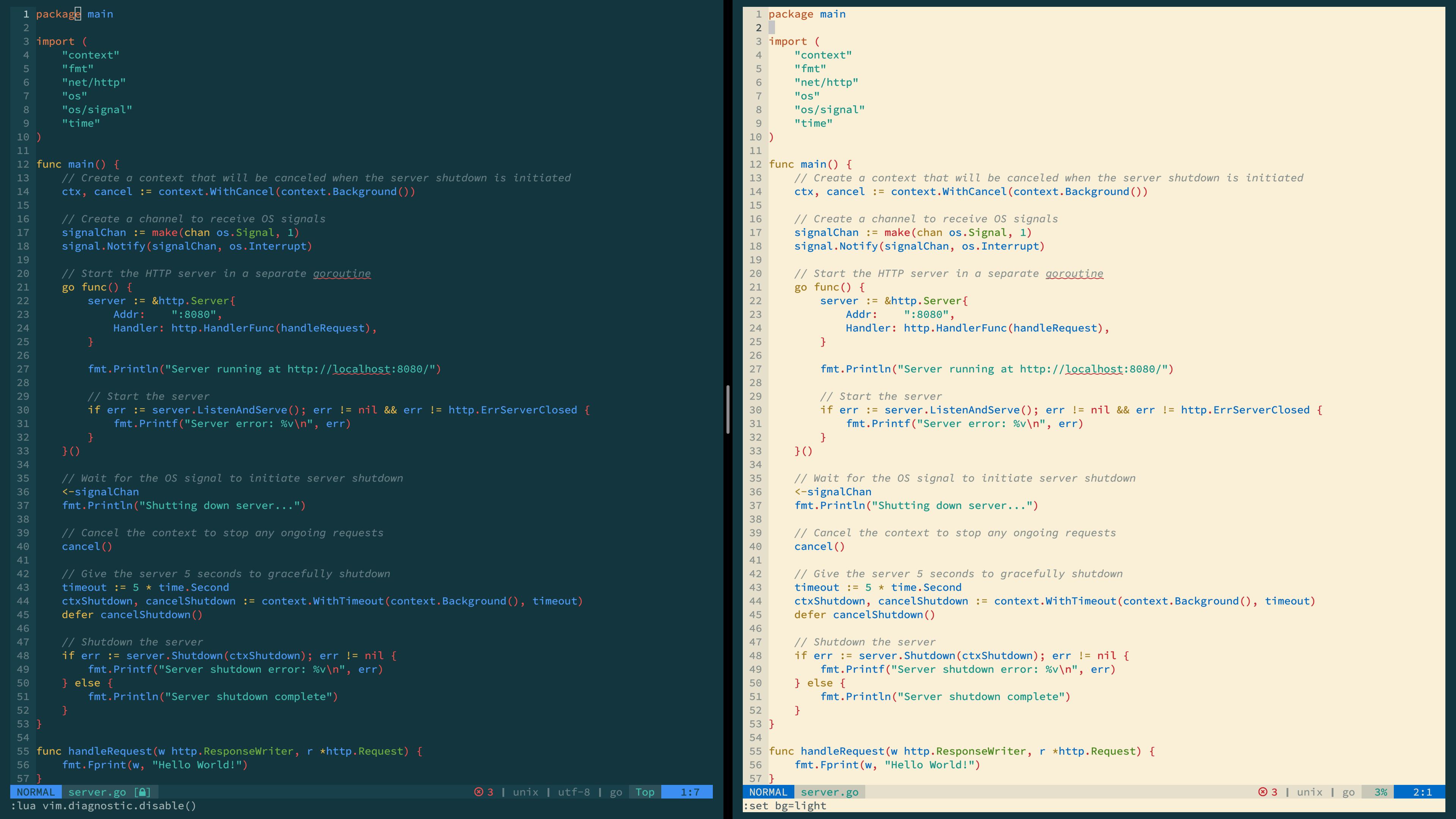The width and height of the screenshot is (1456, 819).
Task: Click the :lua vim.diagnostic.disable() command line
Action: tap(104, 805)
